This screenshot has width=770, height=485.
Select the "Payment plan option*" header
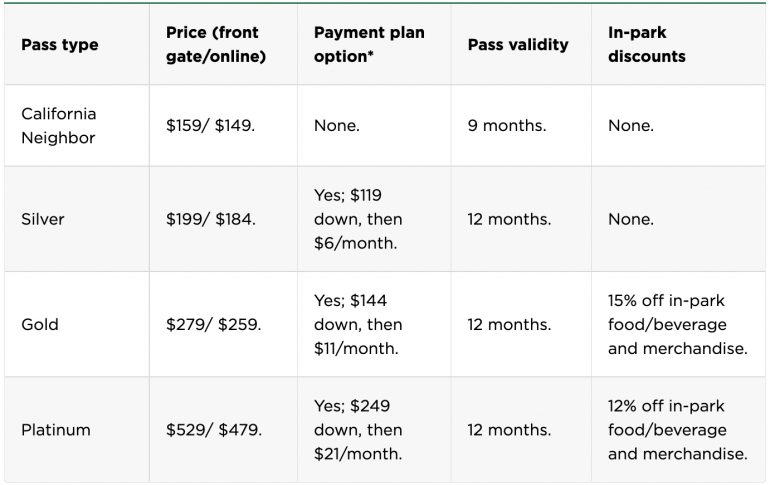(369, 45)
